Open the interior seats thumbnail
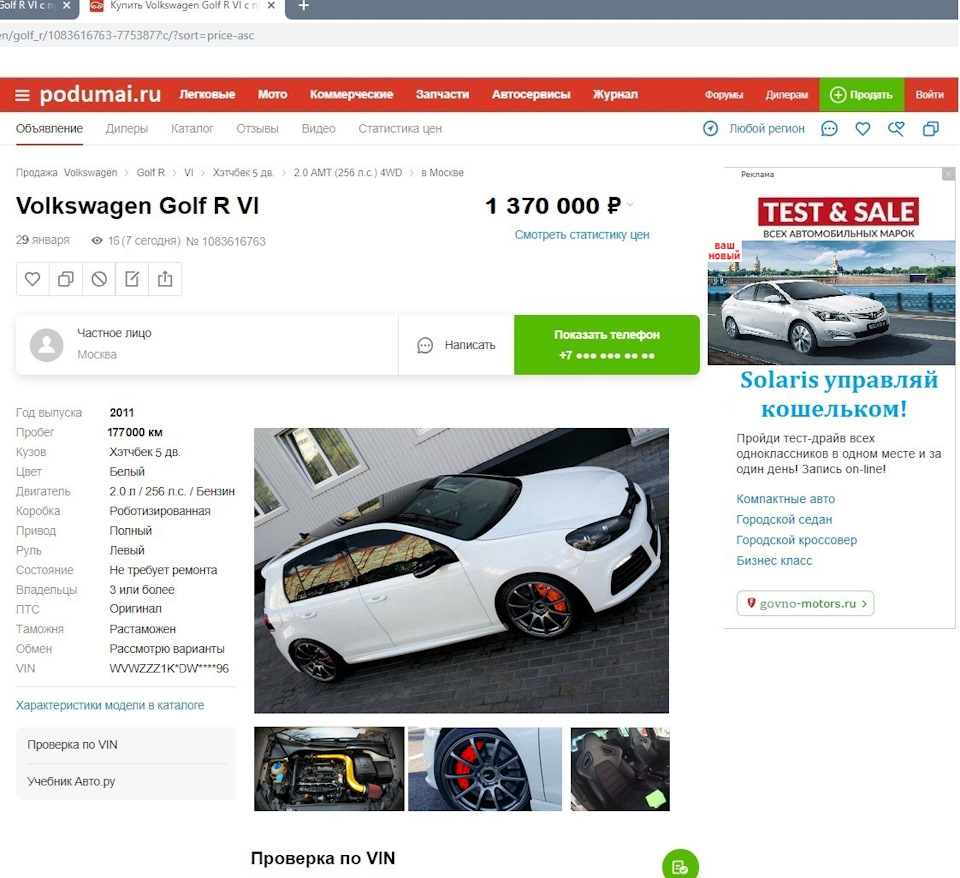The height and width of the screenshot is (878, 960). tap(620, 768)
